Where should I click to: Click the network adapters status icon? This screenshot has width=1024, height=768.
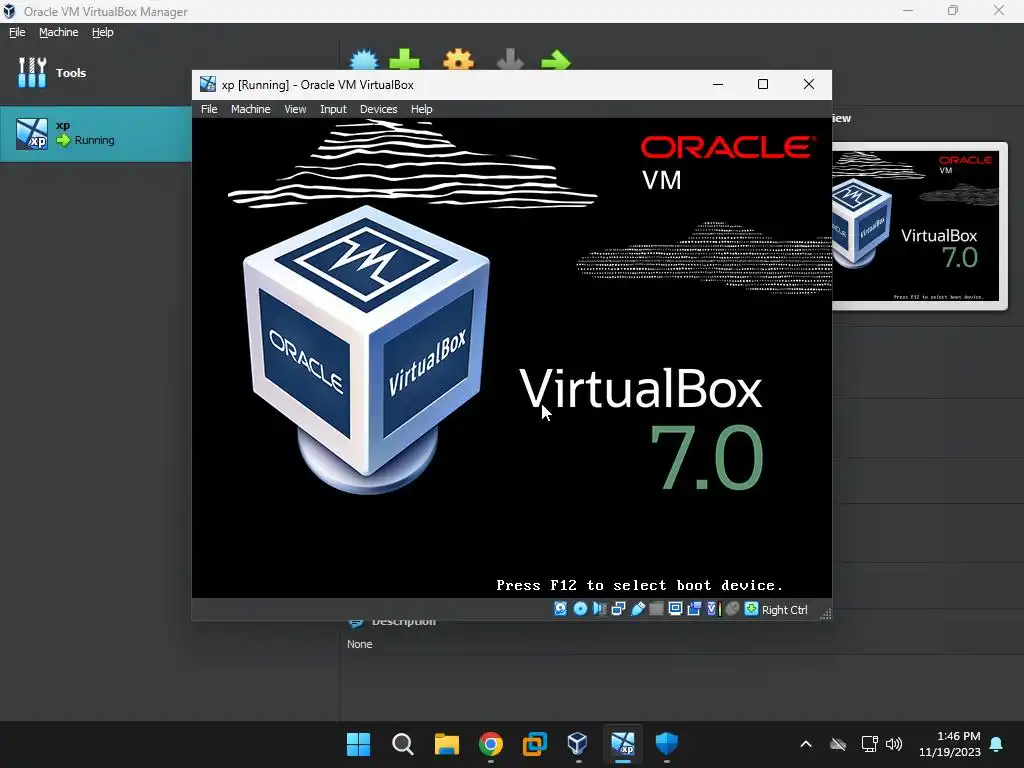[618, 609]
